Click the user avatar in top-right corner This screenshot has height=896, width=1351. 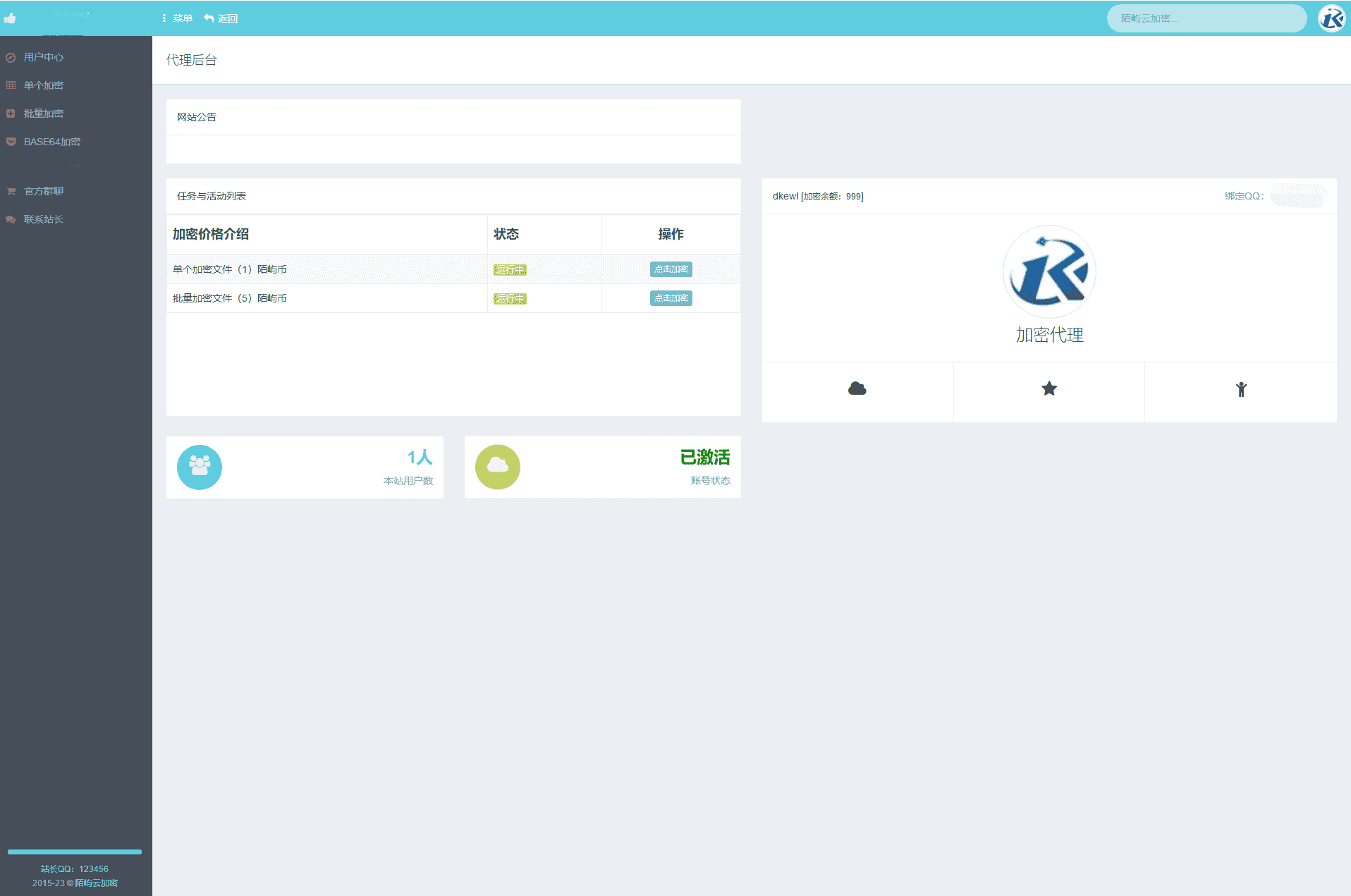coord(1331,18)
